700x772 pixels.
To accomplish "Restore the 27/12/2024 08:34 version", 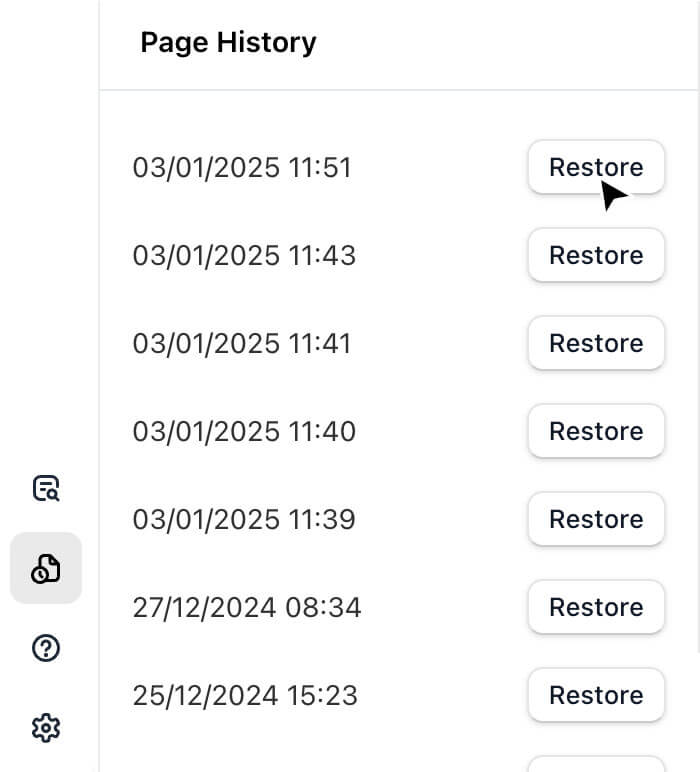I will point(596,607).
